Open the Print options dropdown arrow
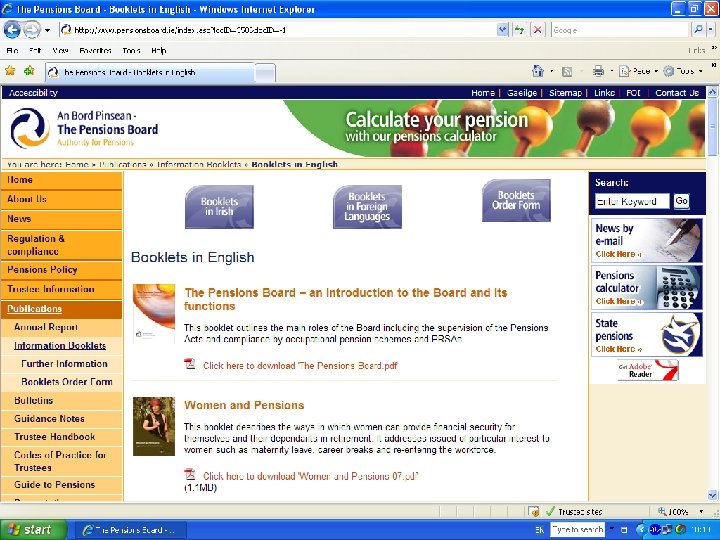The width and height of the screenshot is (720, 540). [611, 72]
